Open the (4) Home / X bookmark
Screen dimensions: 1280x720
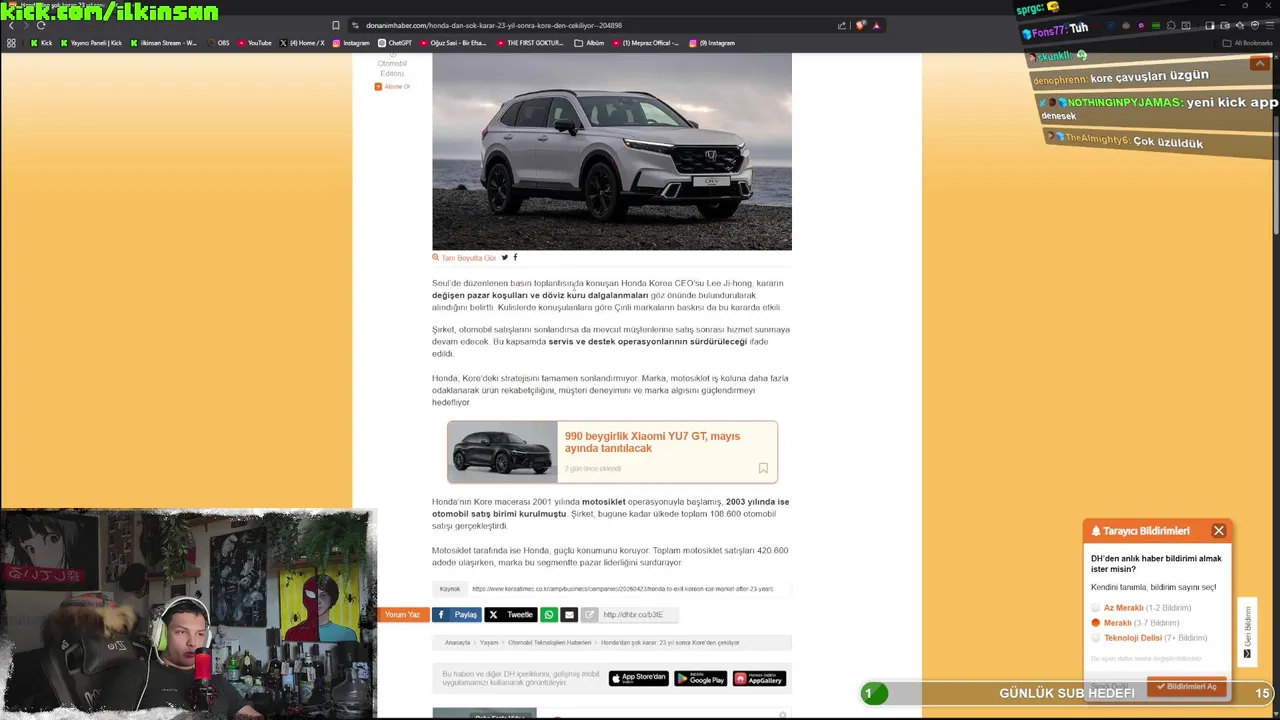pyautogui.click(x=303, y=43)
